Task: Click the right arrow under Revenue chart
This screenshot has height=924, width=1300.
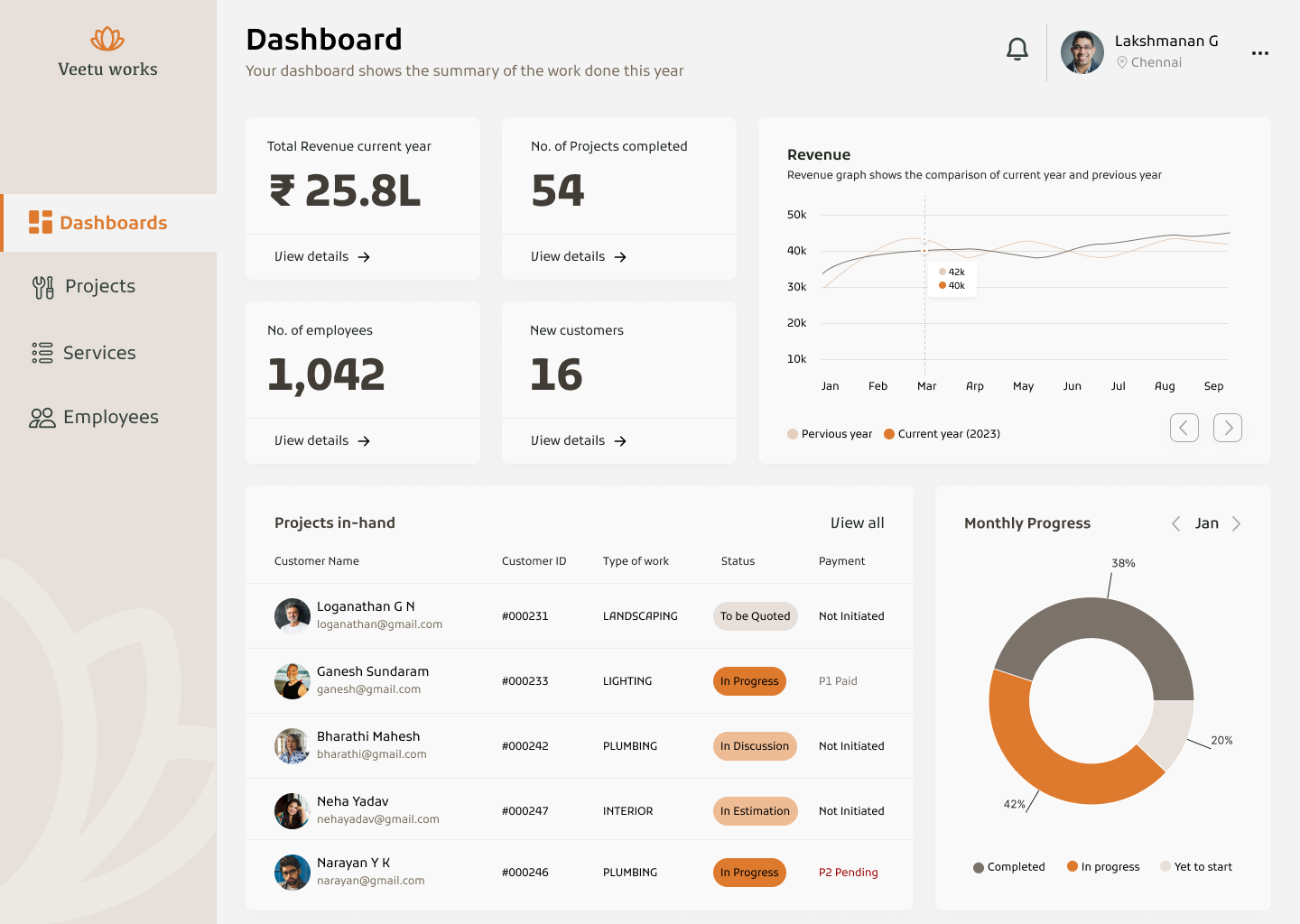Action: click(x=1228, y=427)
